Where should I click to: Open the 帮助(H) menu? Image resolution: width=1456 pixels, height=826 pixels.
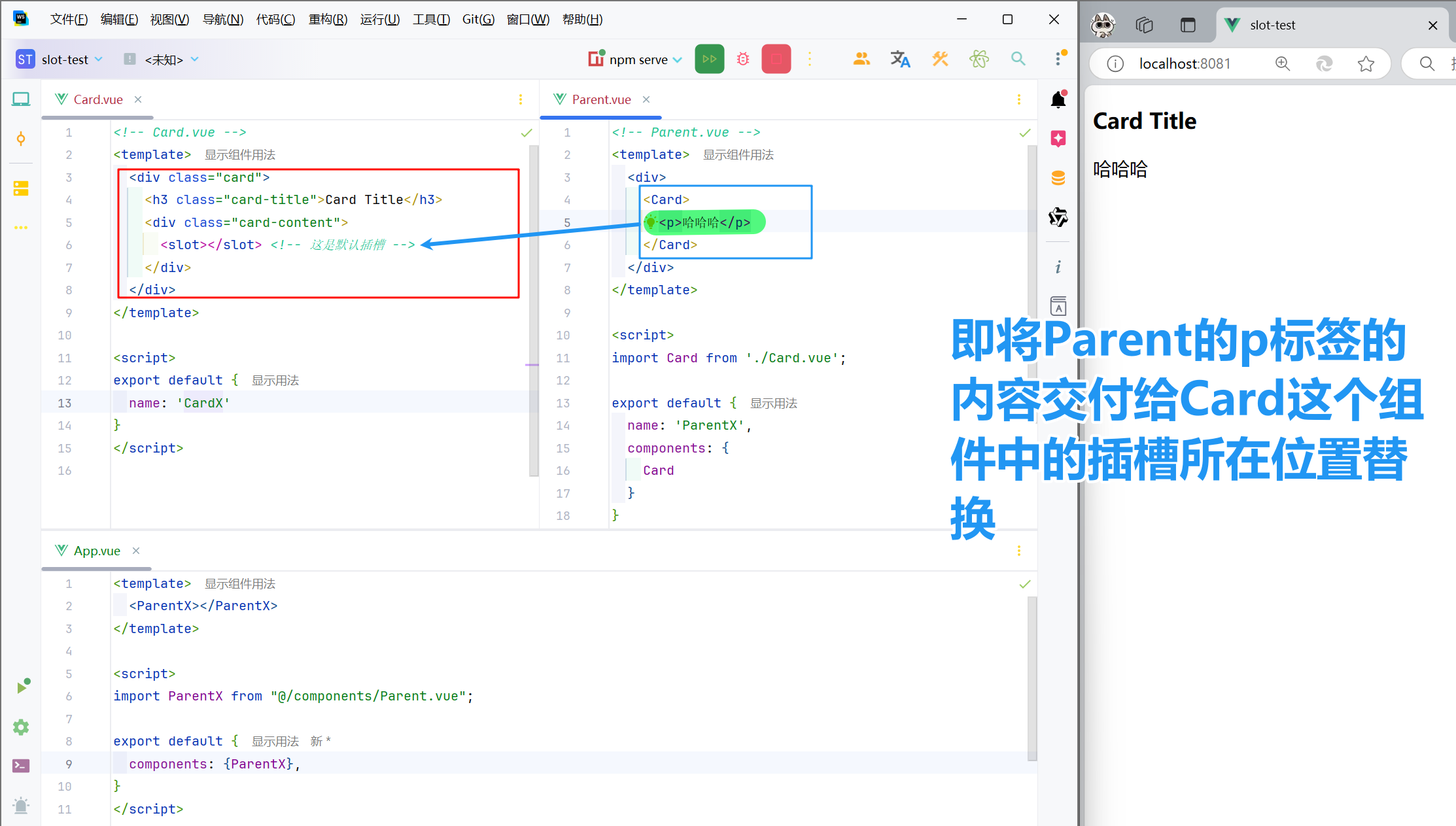click(x=582, y=20)
